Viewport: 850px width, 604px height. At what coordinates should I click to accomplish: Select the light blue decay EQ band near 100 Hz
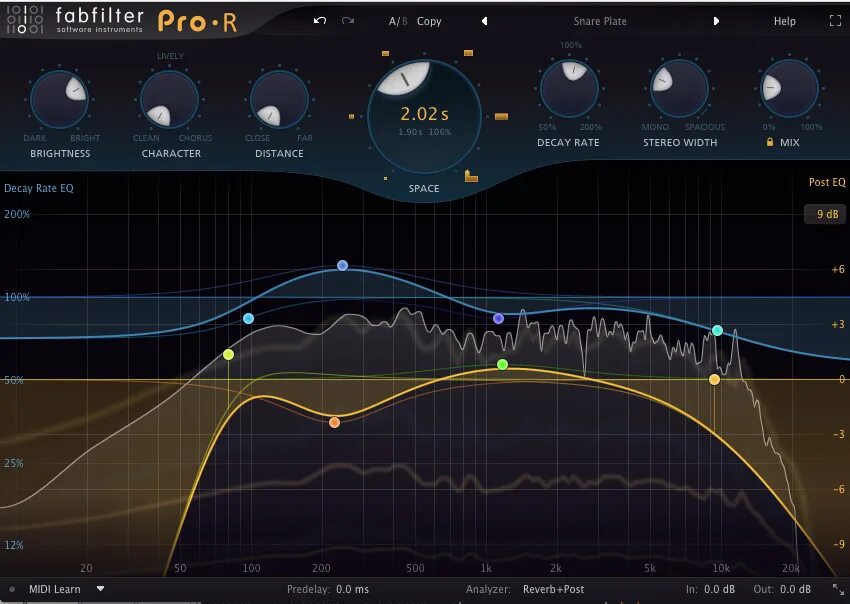[x=248, y=319]
